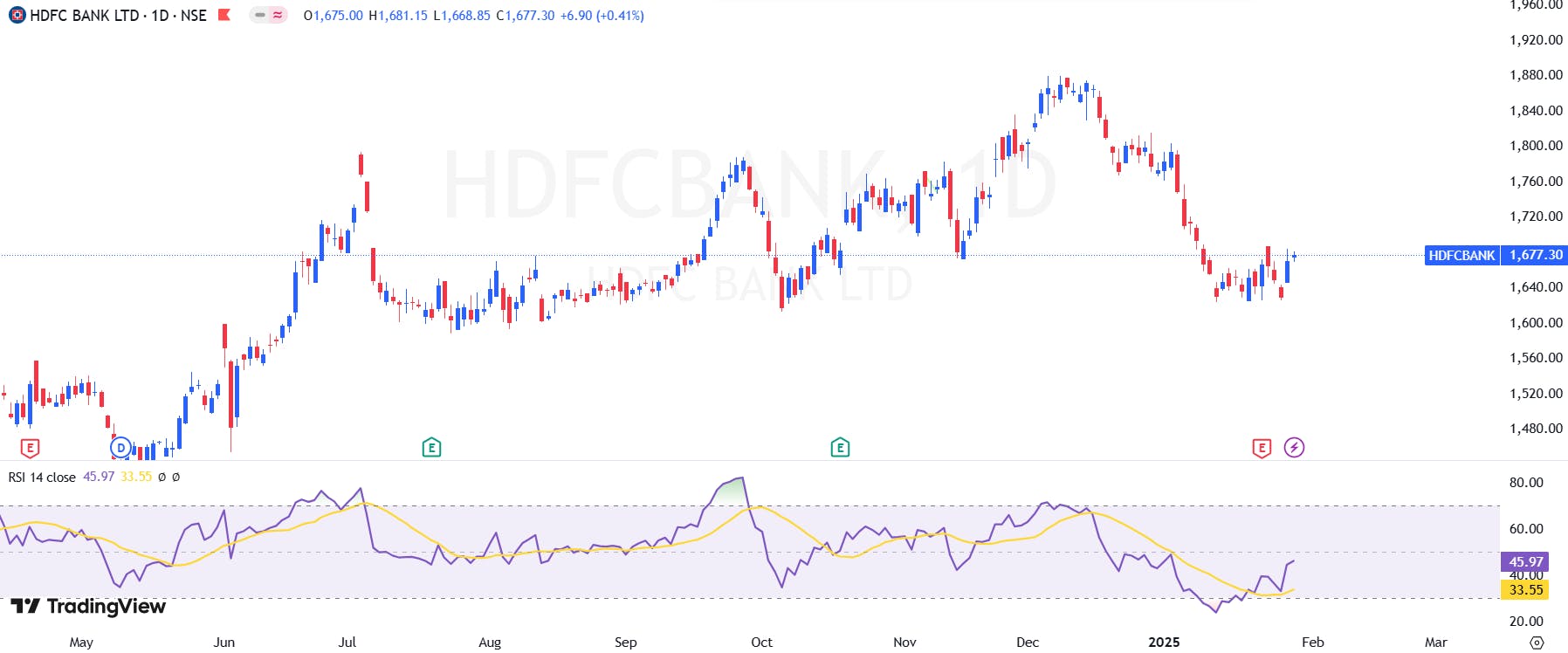Click the Feb label on time axis
Image resolution: width=1568 pixels, height=653 pixels.
(1313, 643)
